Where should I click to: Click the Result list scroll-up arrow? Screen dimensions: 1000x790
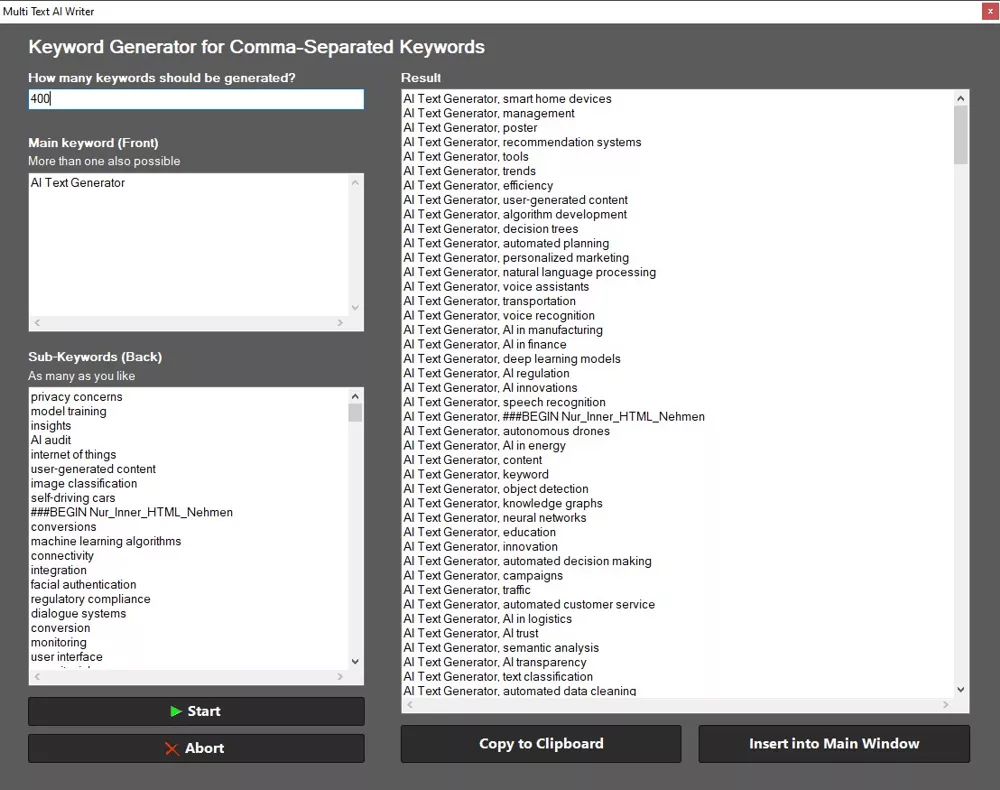click(x=960, y=98)
